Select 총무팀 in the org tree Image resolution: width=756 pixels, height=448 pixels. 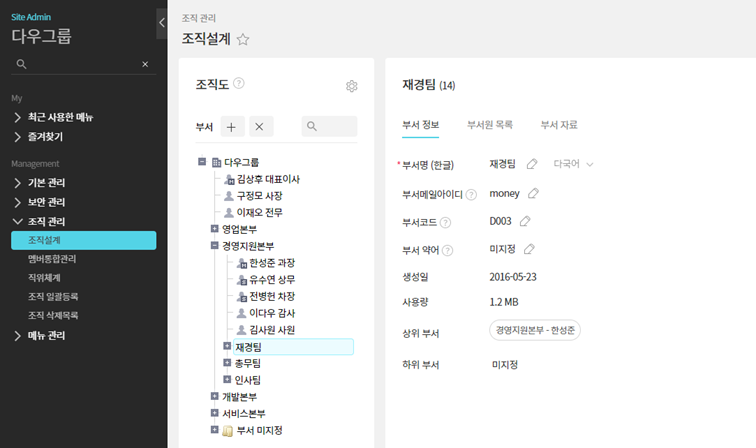point(248,364)
